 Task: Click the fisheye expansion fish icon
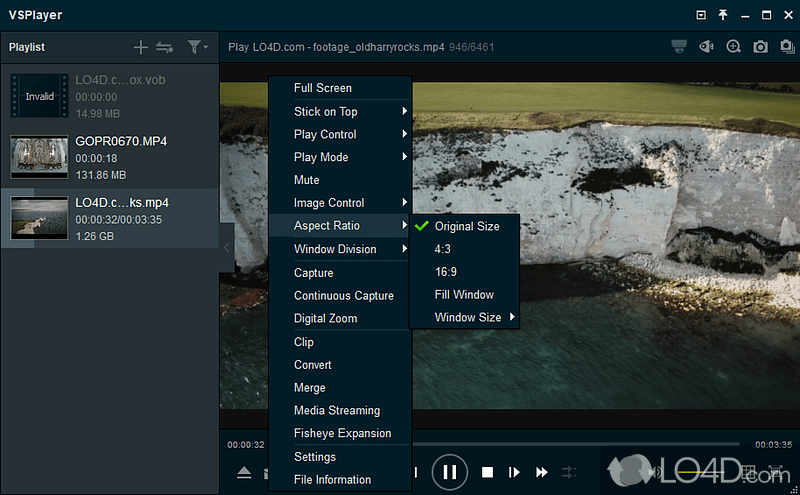(707, 46)
